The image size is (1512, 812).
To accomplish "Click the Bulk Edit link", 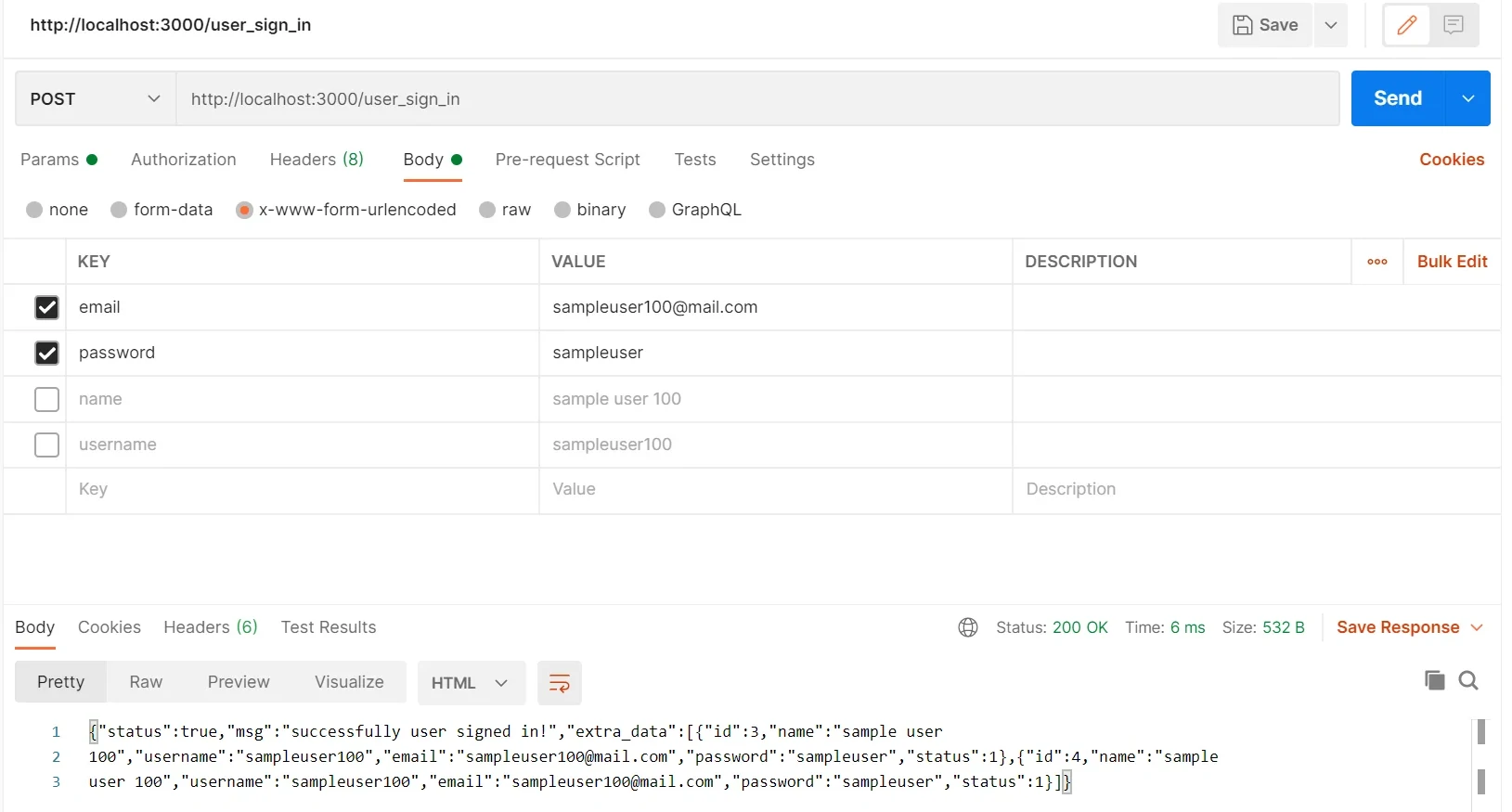I will [x=1452, y=262].
